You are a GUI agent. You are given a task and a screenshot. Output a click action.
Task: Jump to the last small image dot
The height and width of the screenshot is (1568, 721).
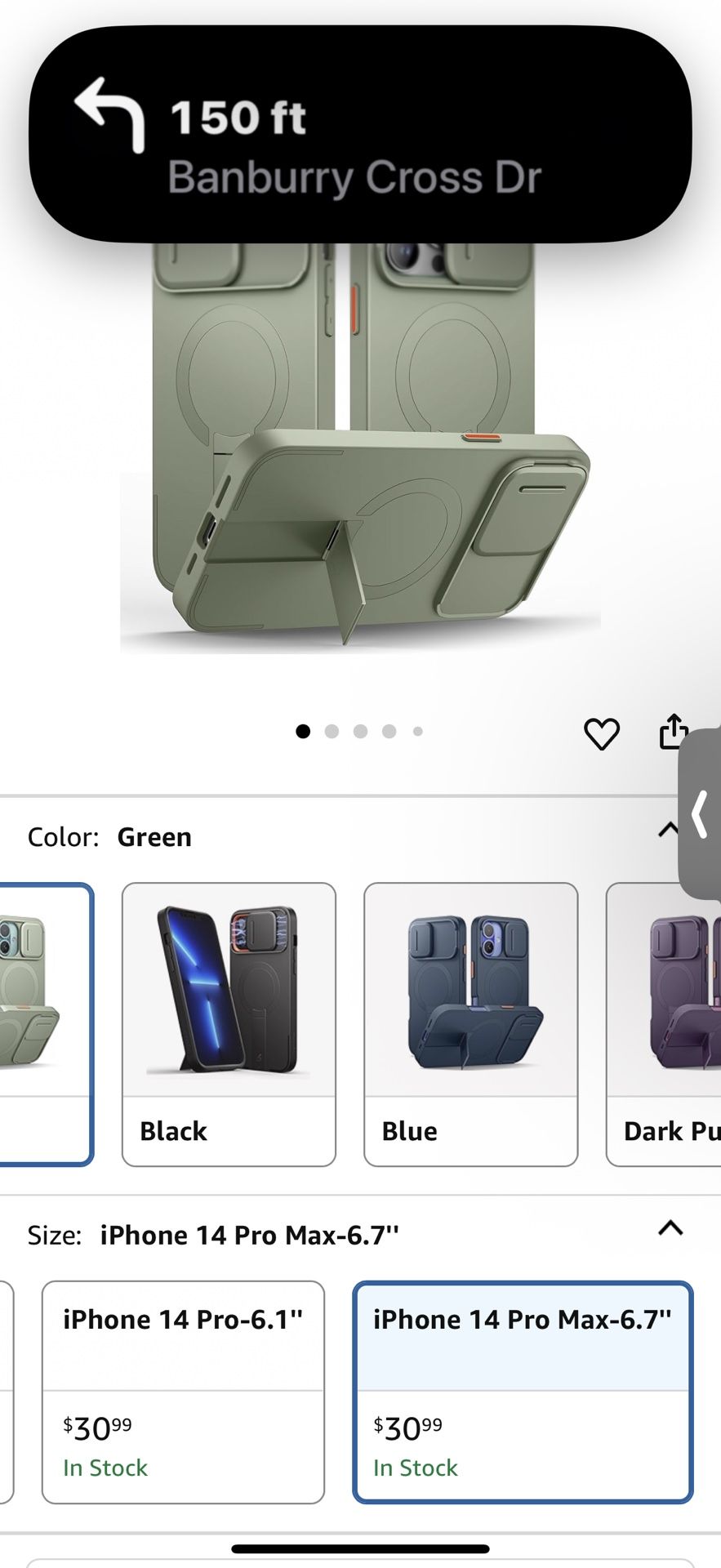pos(418,731)
